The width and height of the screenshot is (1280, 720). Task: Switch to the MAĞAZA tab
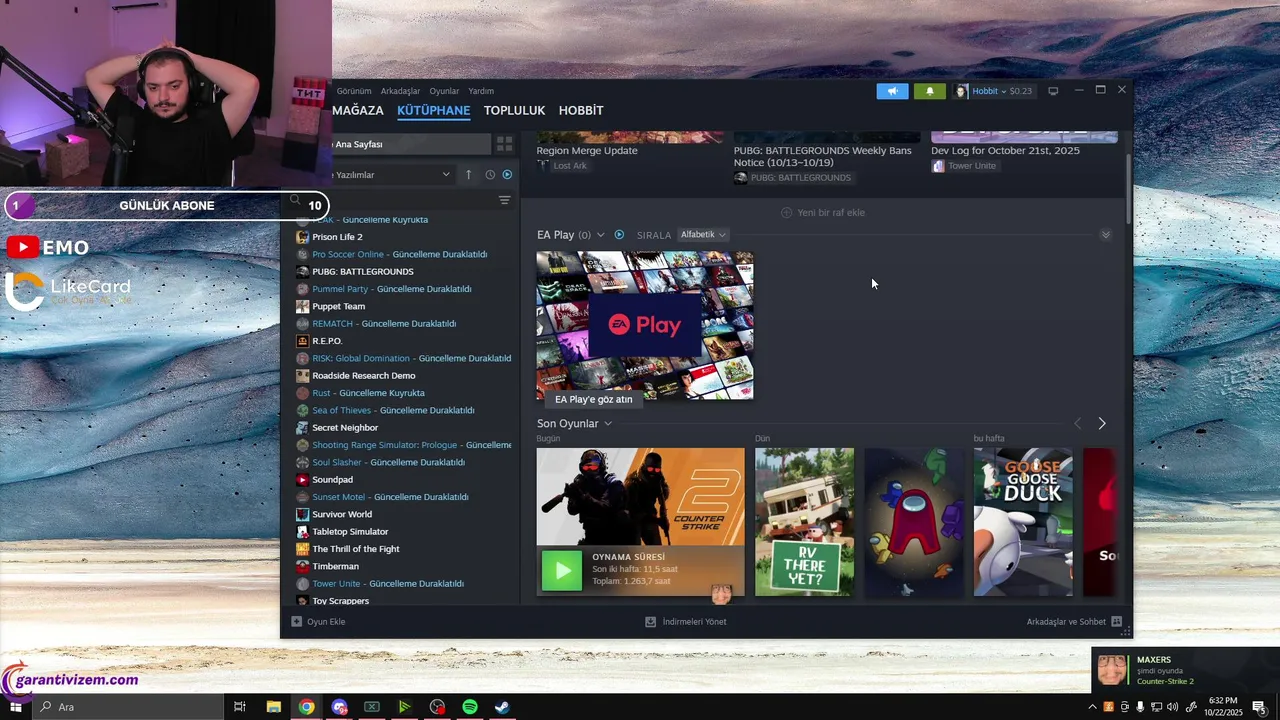point(357,111)
